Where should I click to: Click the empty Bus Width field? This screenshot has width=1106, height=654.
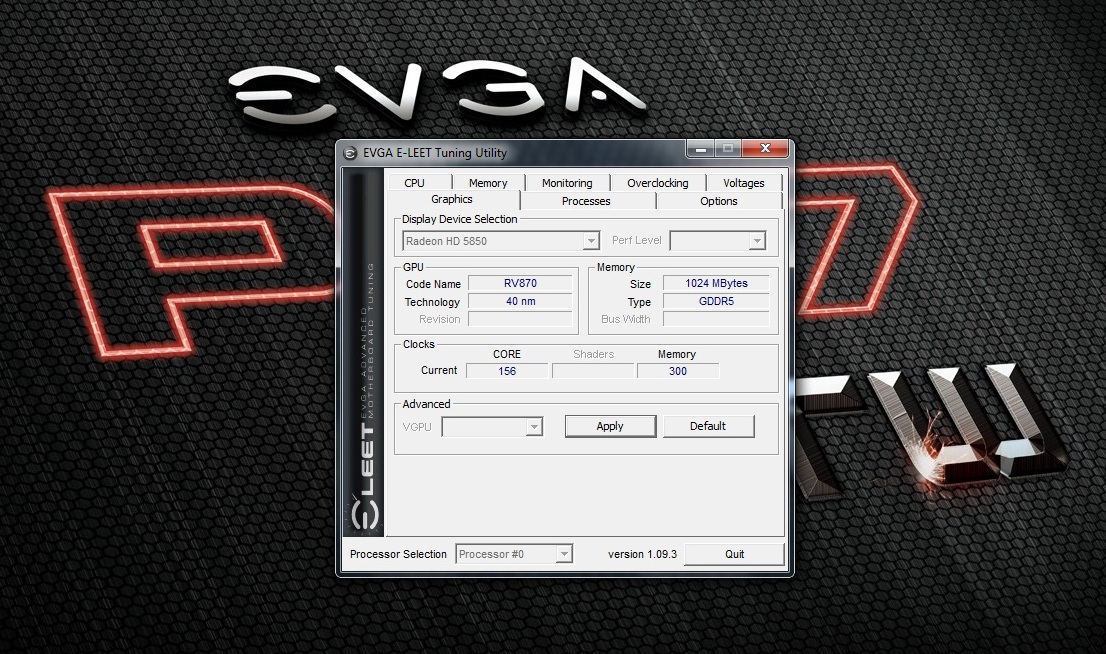[x=716, y=320]
